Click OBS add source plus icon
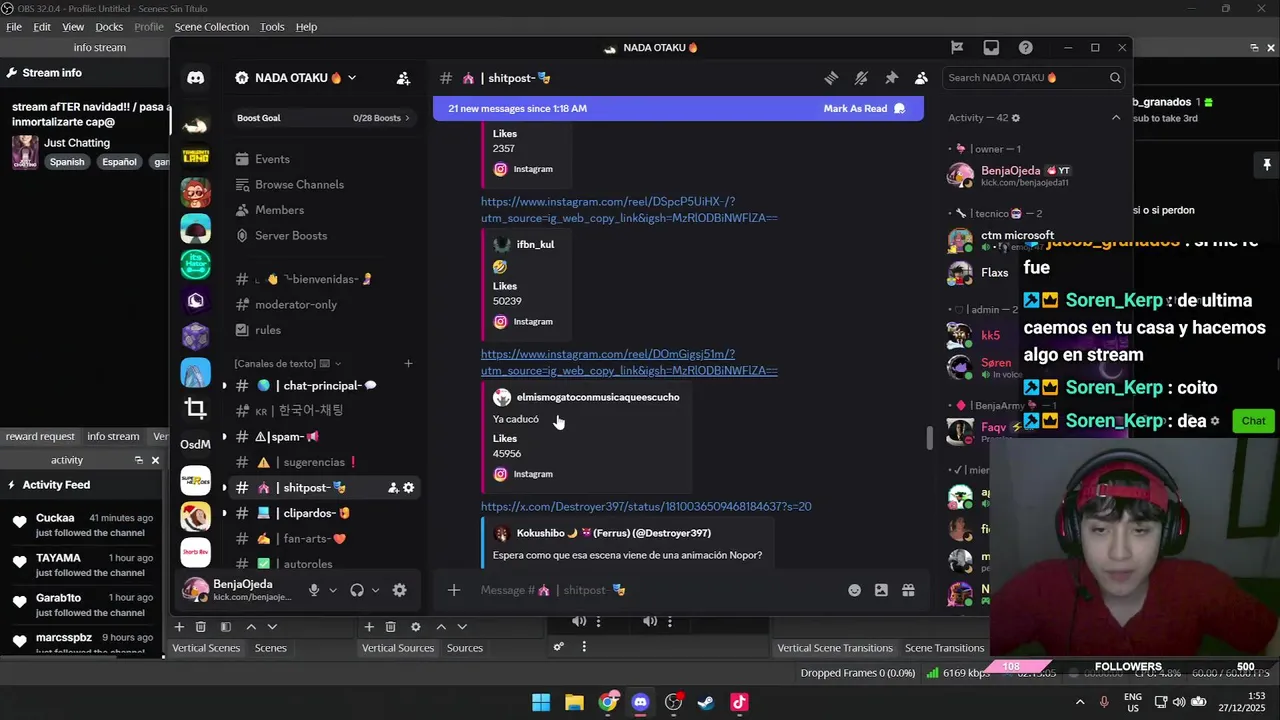Viewport: 1280px width, 720px height. 369,627
